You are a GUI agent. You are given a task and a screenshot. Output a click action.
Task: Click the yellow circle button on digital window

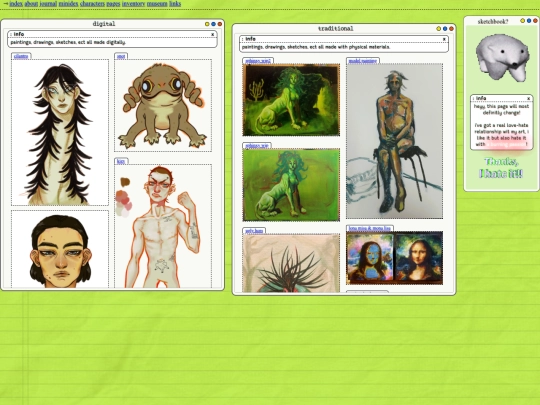(207, 24)
